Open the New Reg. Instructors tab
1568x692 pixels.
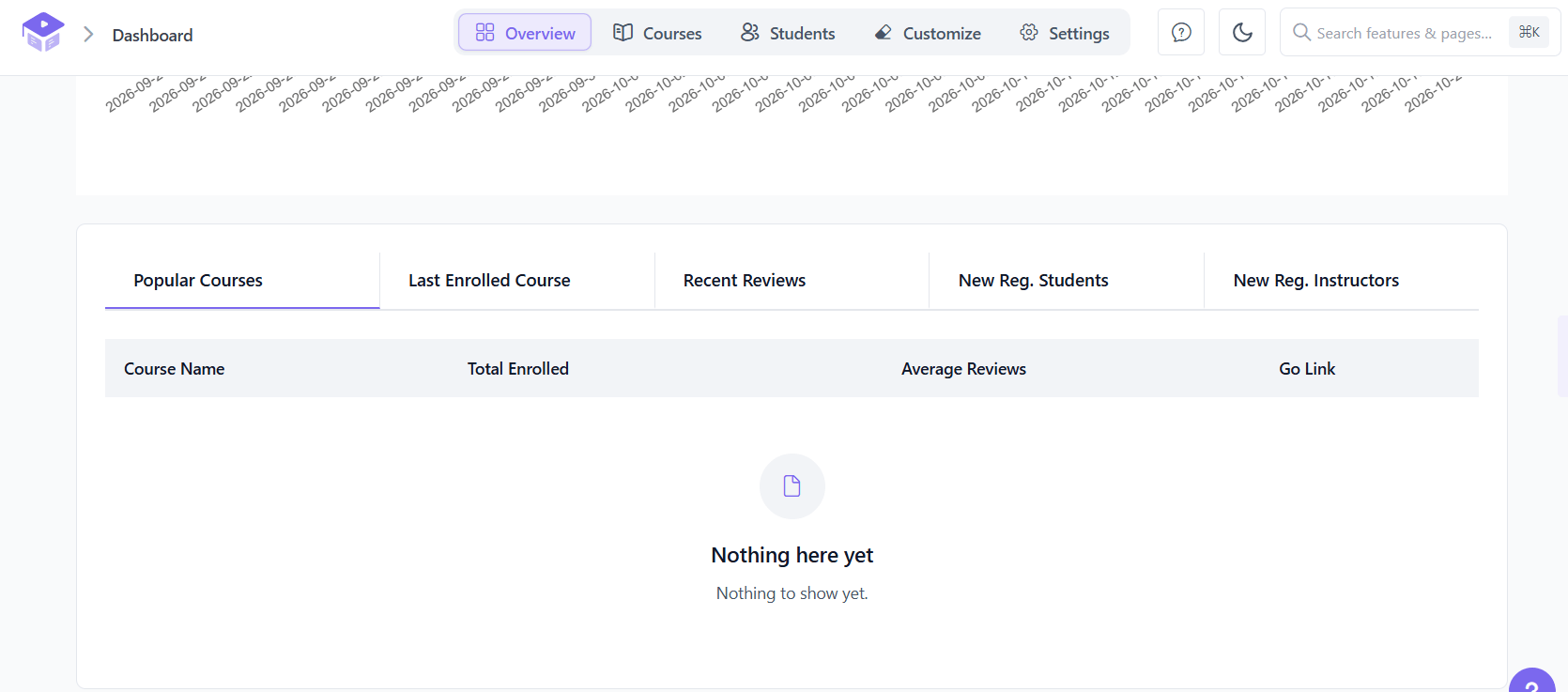1342,281
